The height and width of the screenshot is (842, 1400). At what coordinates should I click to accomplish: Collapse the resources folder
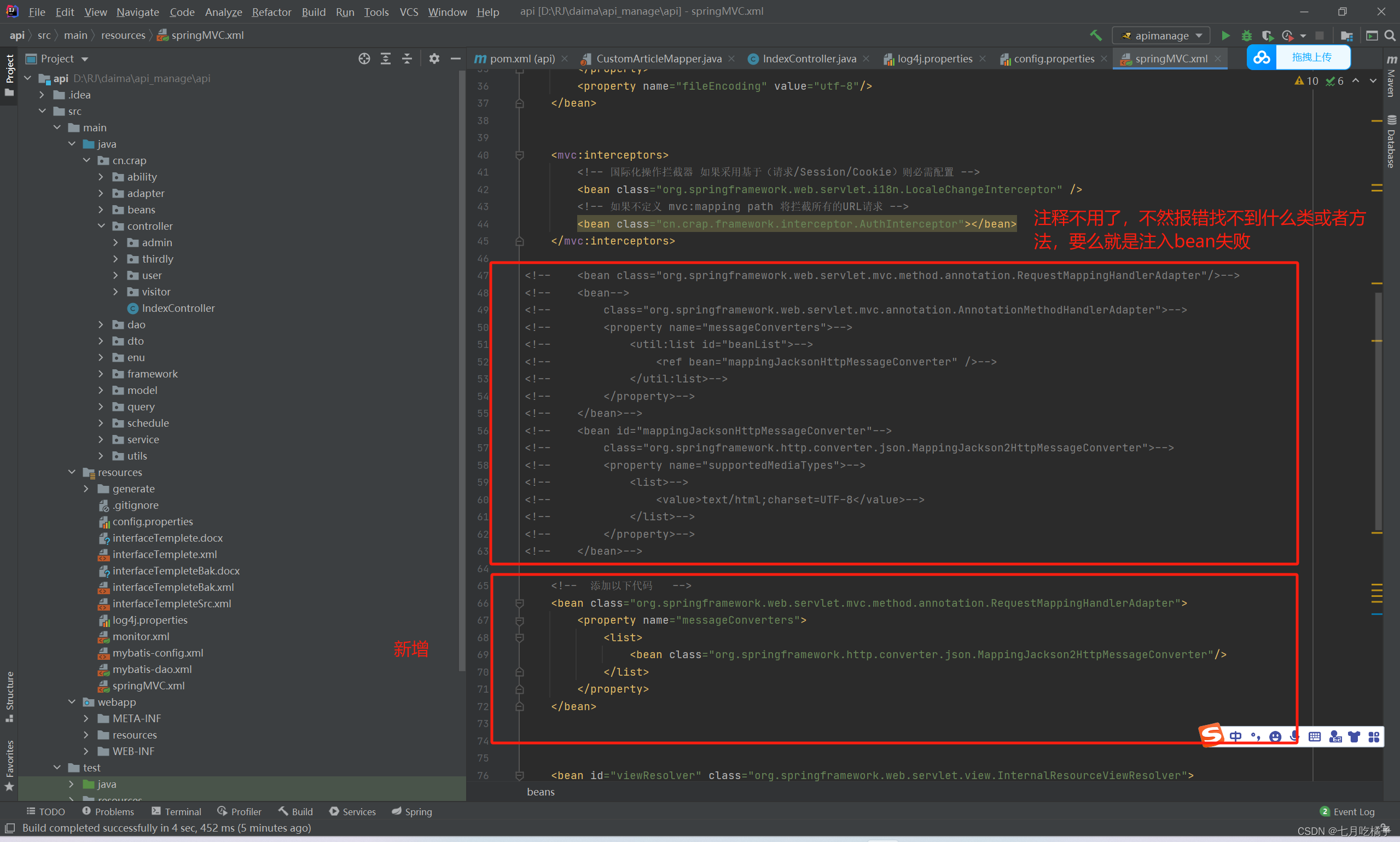(x=72, y=472)
